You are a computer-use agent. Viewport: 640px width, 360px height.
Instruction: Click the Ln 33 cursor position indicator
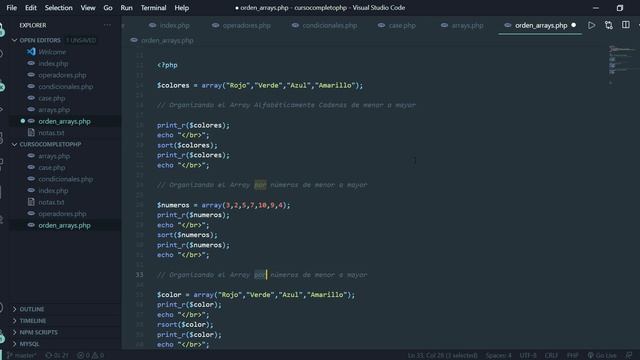pyautogui.click(x=442, y=356)
